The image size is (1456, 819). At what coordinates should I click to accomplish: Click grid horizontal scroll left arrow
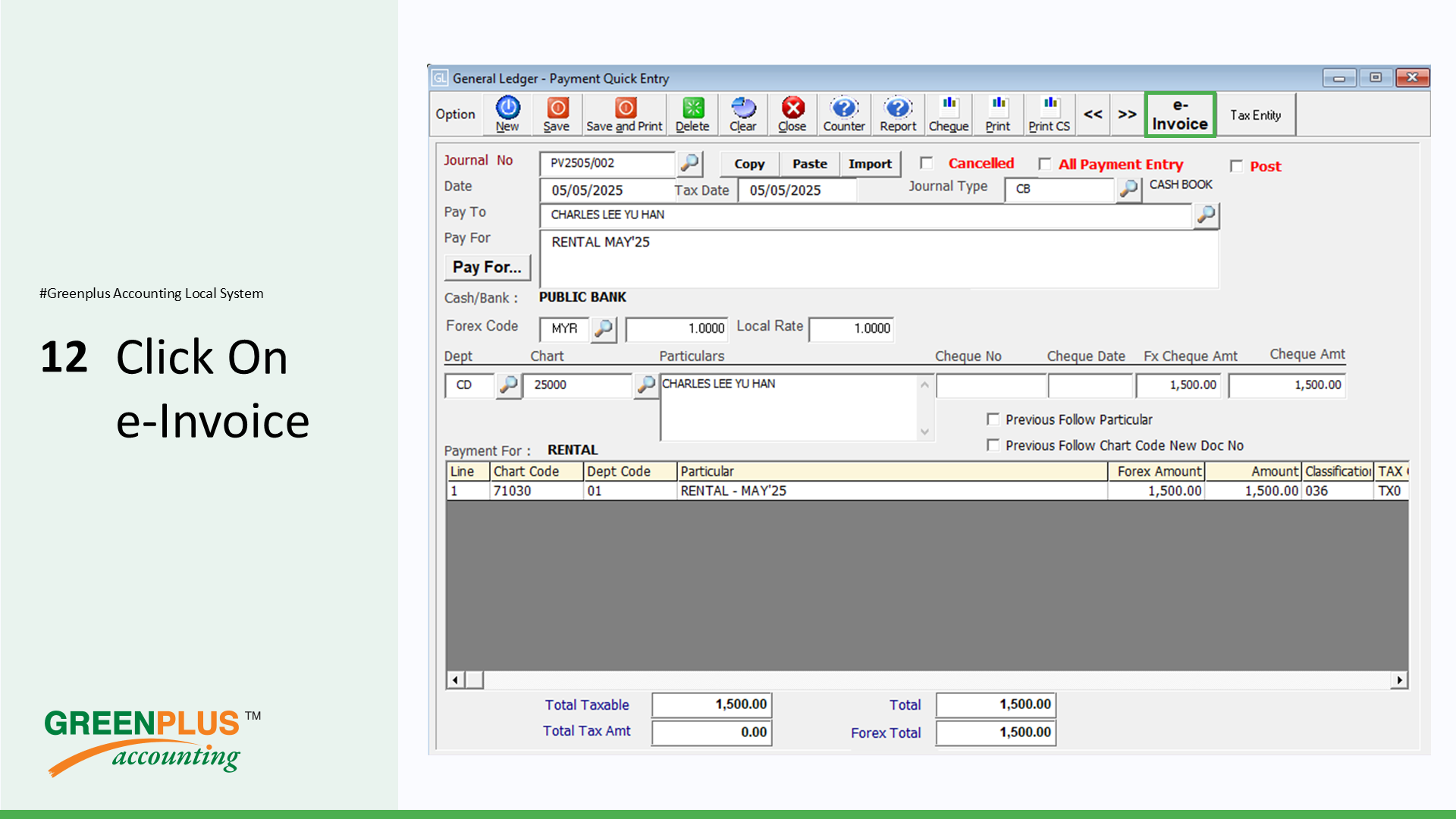(455, 680)
